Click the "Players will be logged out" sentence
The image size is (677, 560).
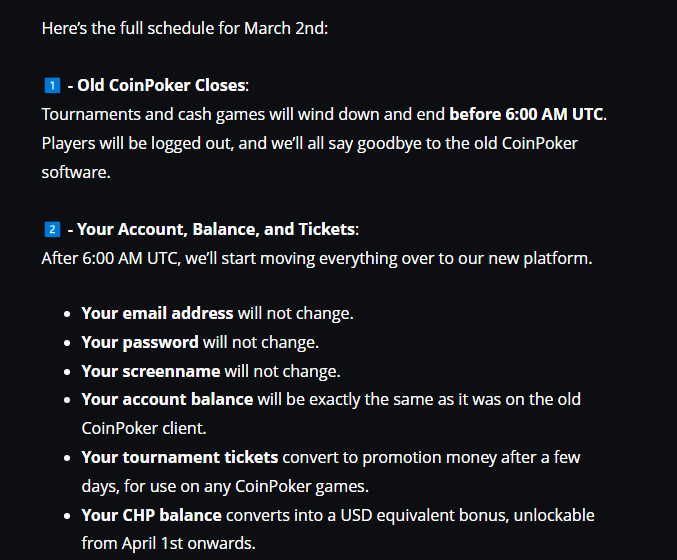(310, 143)
